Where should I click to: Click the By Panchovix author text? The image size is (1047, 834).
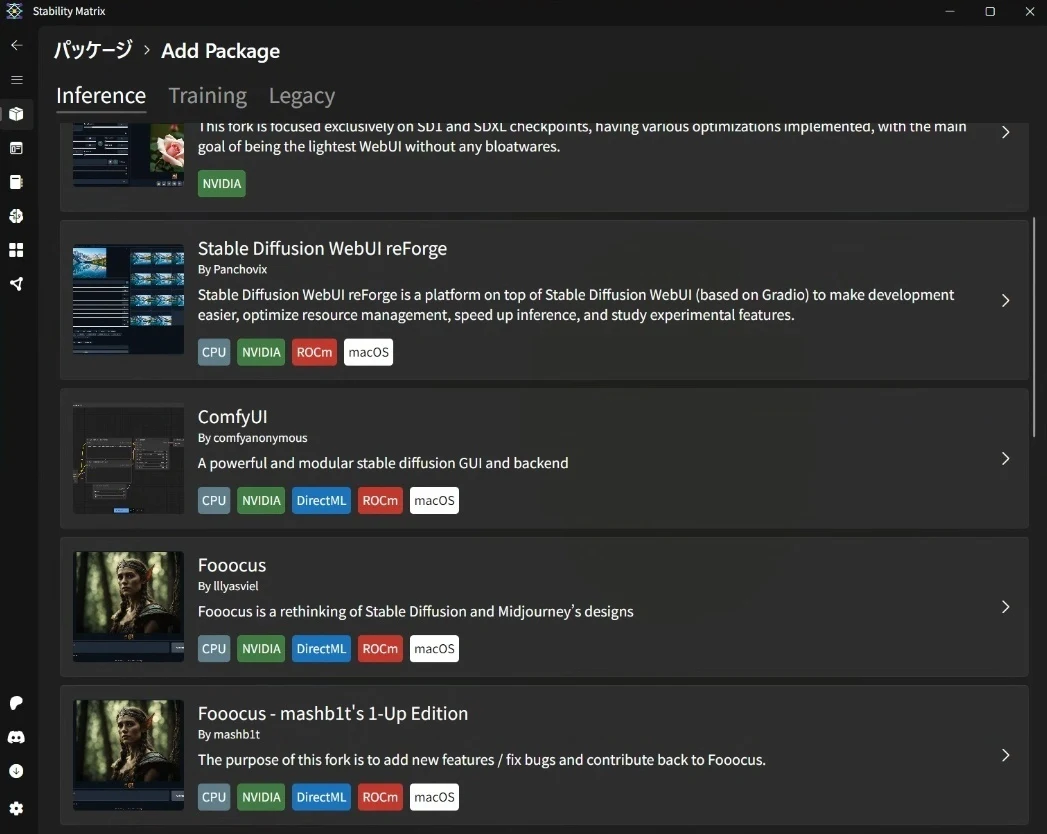click(232, 269)
